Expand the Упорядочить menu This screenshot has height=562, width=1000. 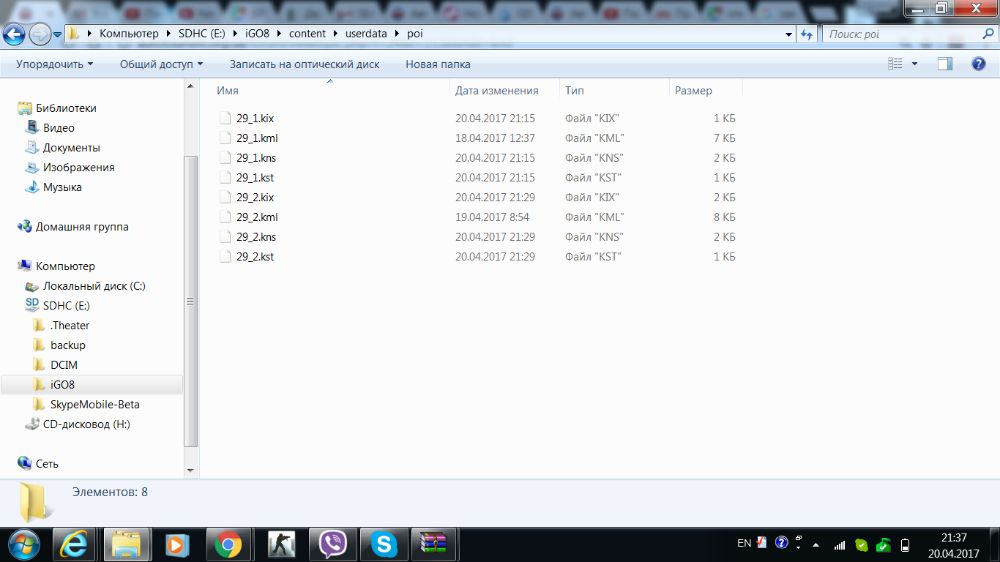(54, 64)
